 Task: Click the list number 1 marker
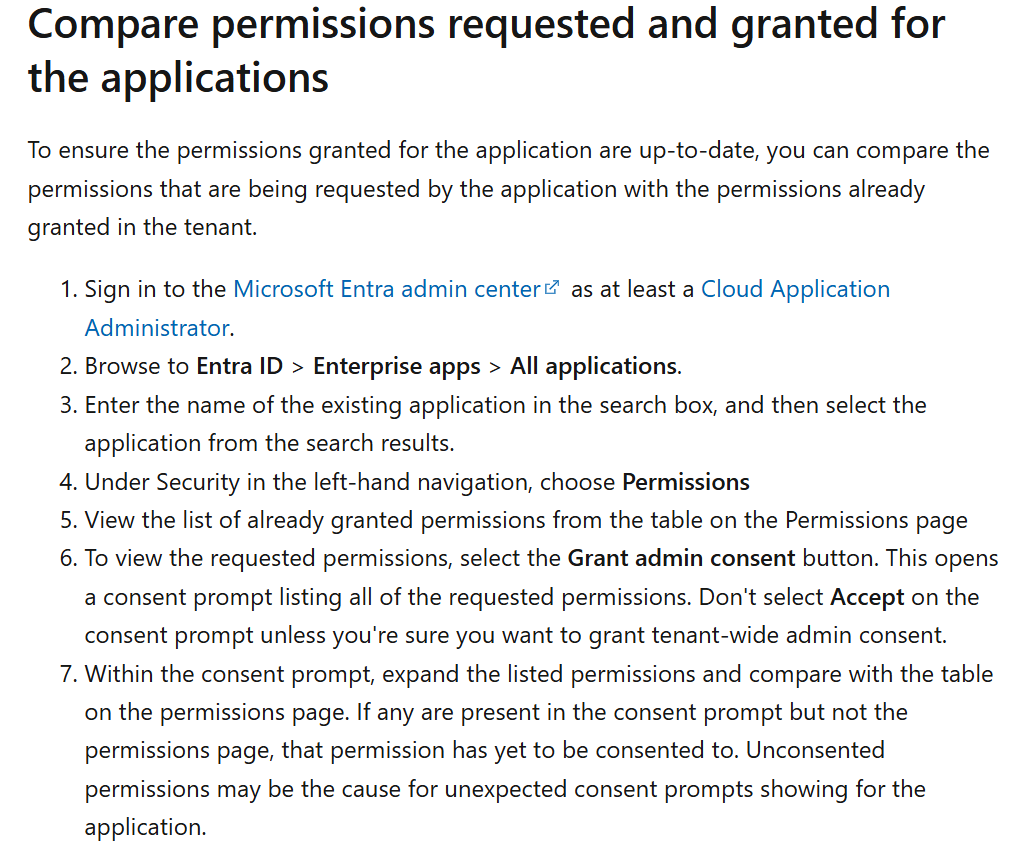(69, 289)
